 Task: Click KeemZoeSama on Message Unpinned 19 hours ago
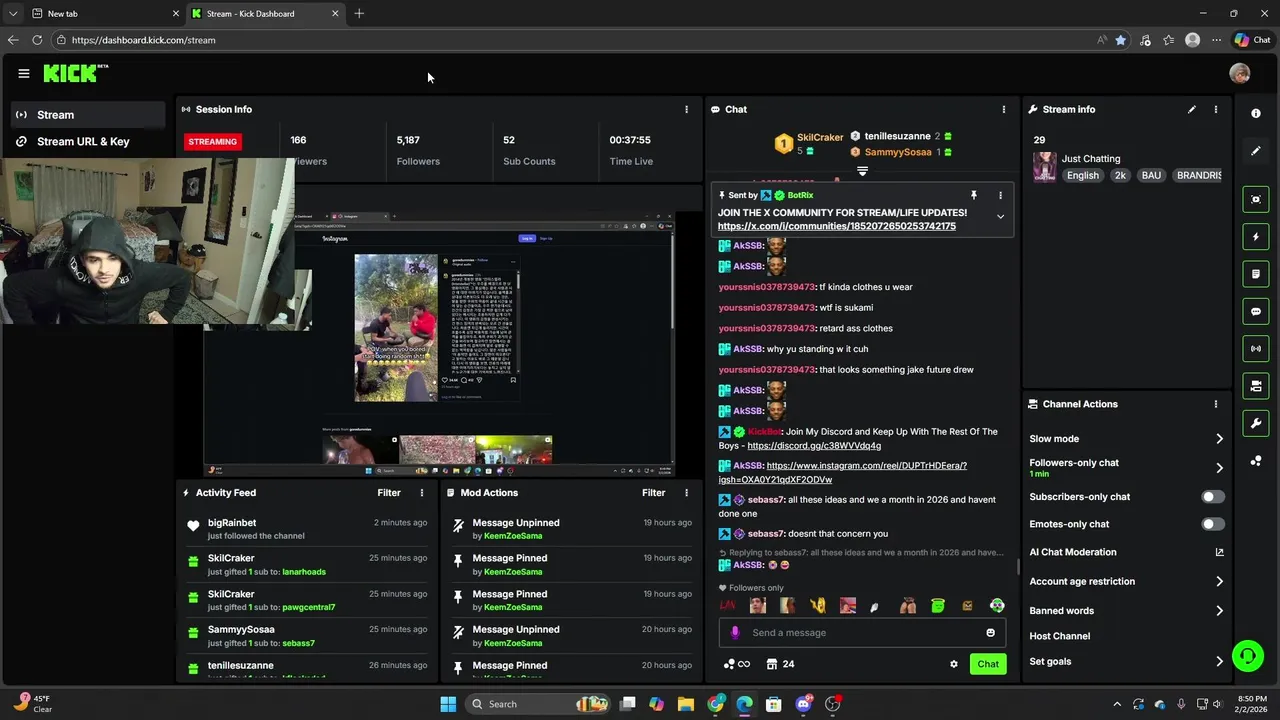pos(513,536)
